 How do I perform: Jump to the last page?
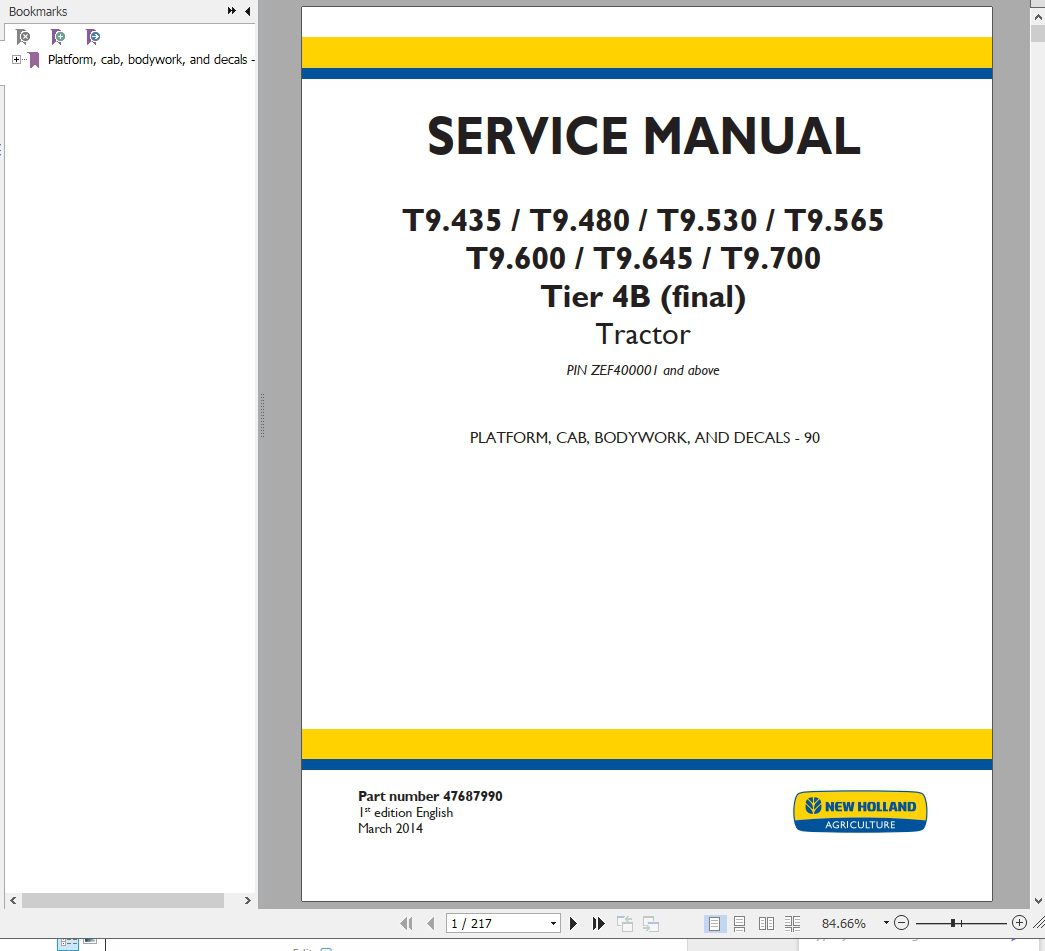pos(598,923)
